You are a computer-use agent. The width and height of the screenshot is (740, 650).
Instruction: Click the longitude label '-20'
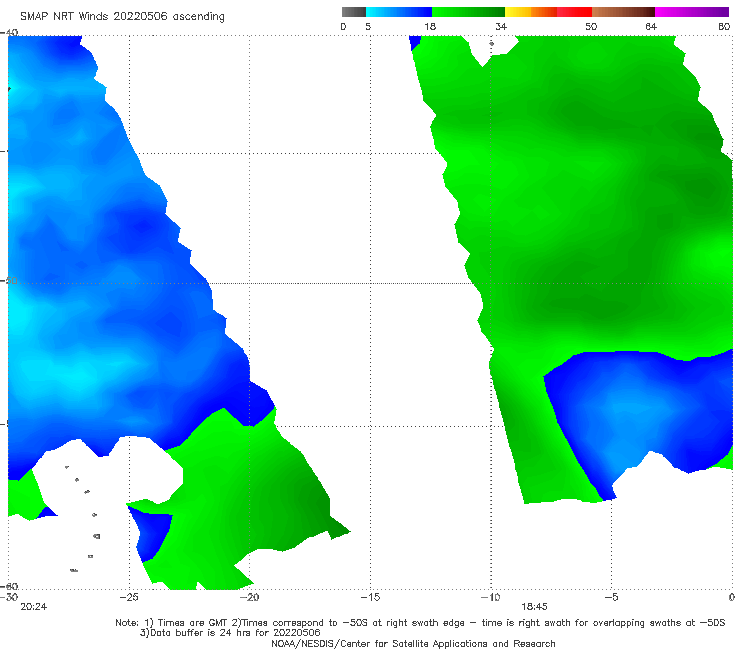pos(250,597)
